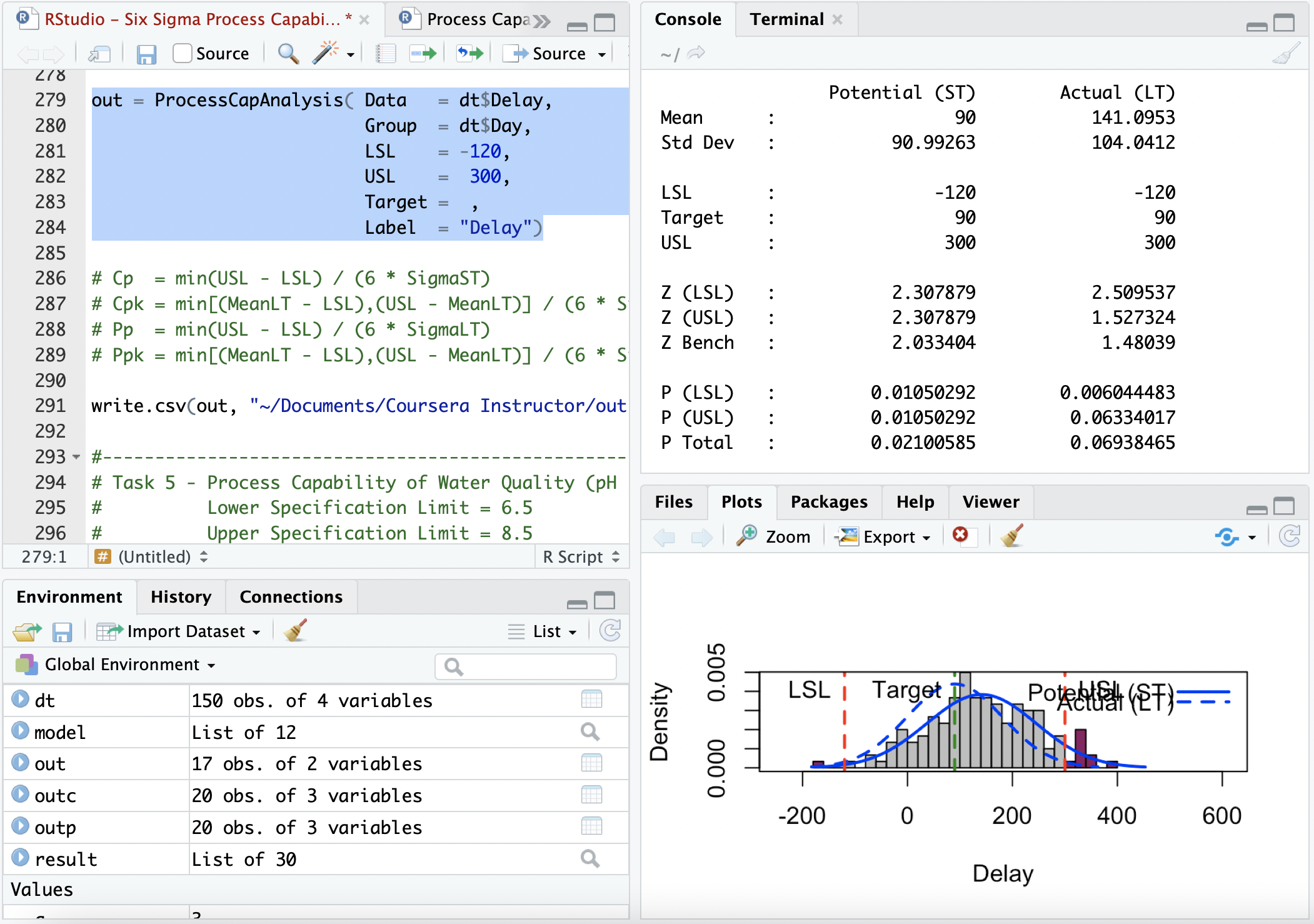Click the save document floppy icon
Screen dimensions: 1314x924
(x=146, y=54)
